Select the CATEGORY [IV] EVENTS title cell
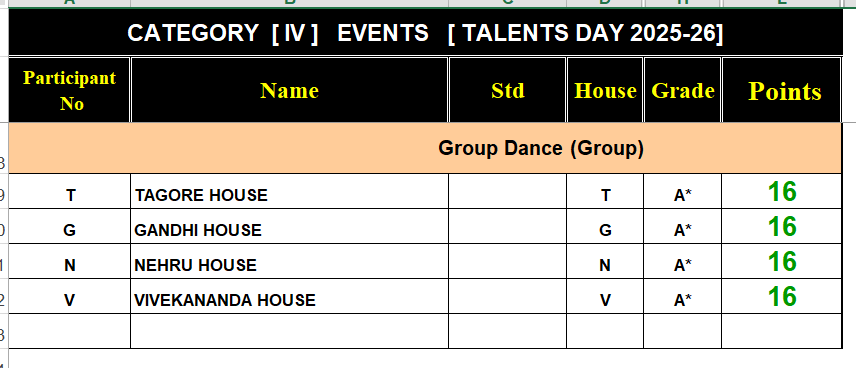The image size is (856, 368). [x=425, y=33]
